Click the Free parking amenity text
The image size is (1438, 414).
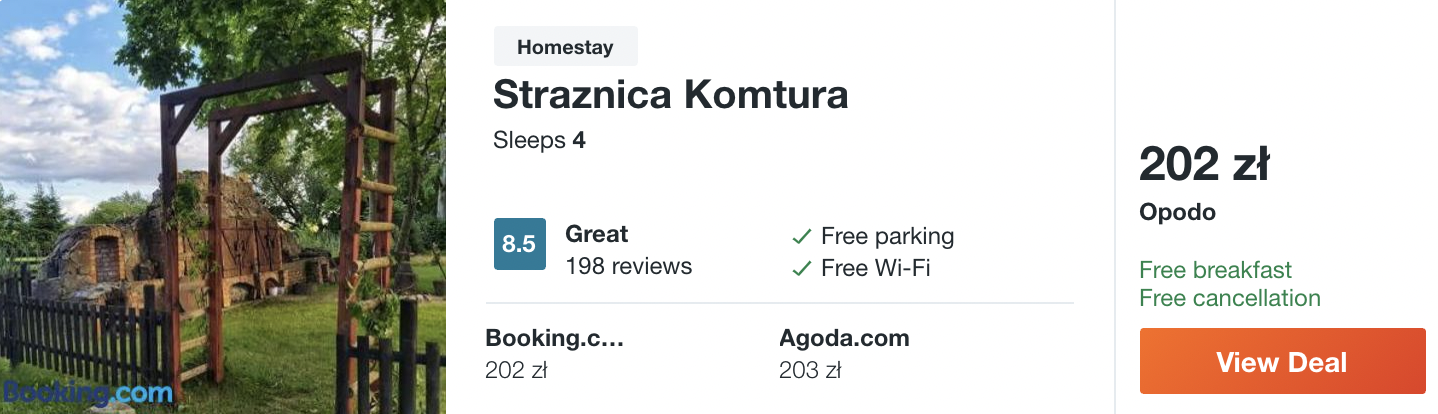pos(888,236)
